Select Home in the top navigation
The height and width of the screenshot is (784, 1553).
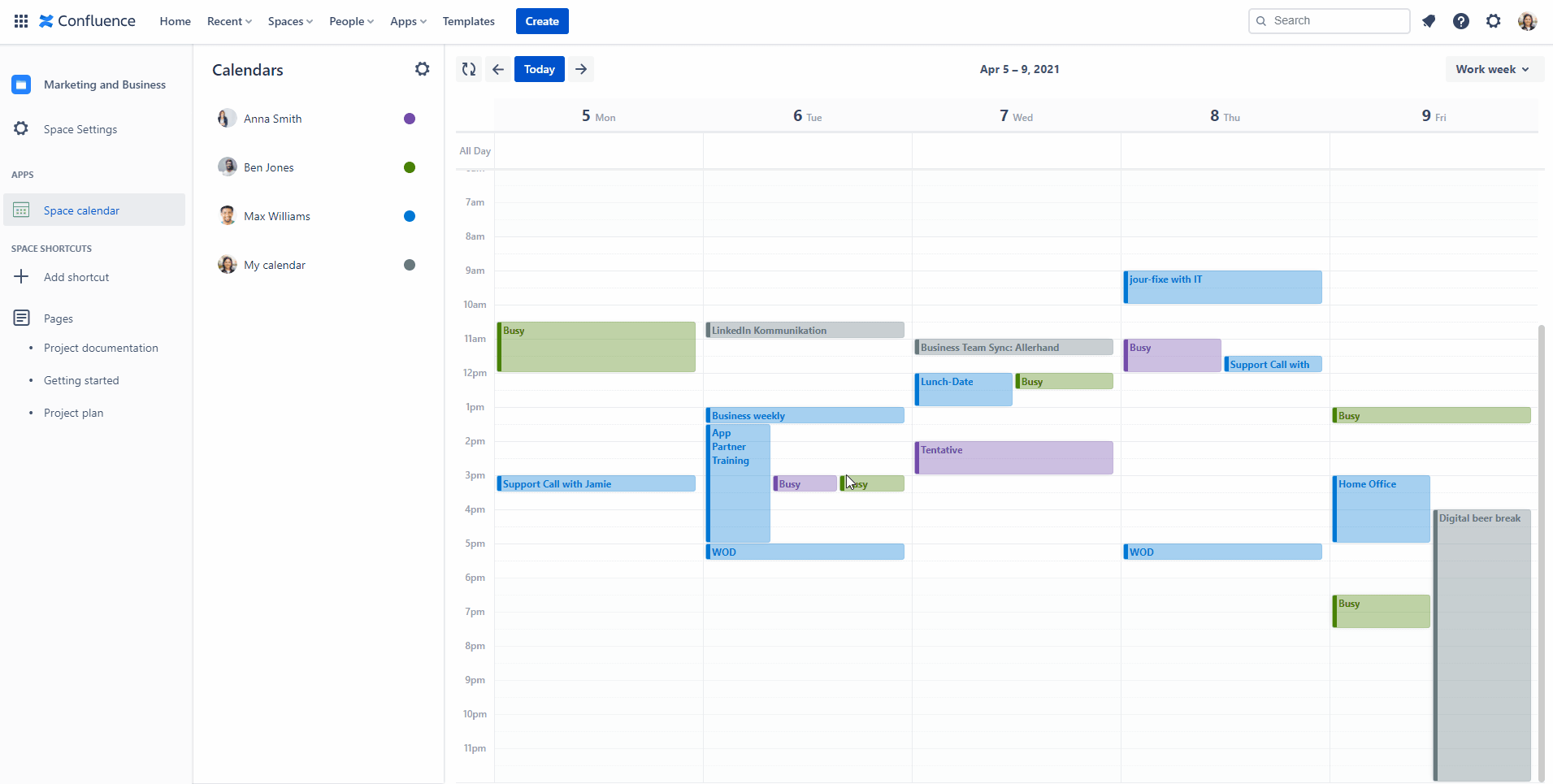pos(175,20)
